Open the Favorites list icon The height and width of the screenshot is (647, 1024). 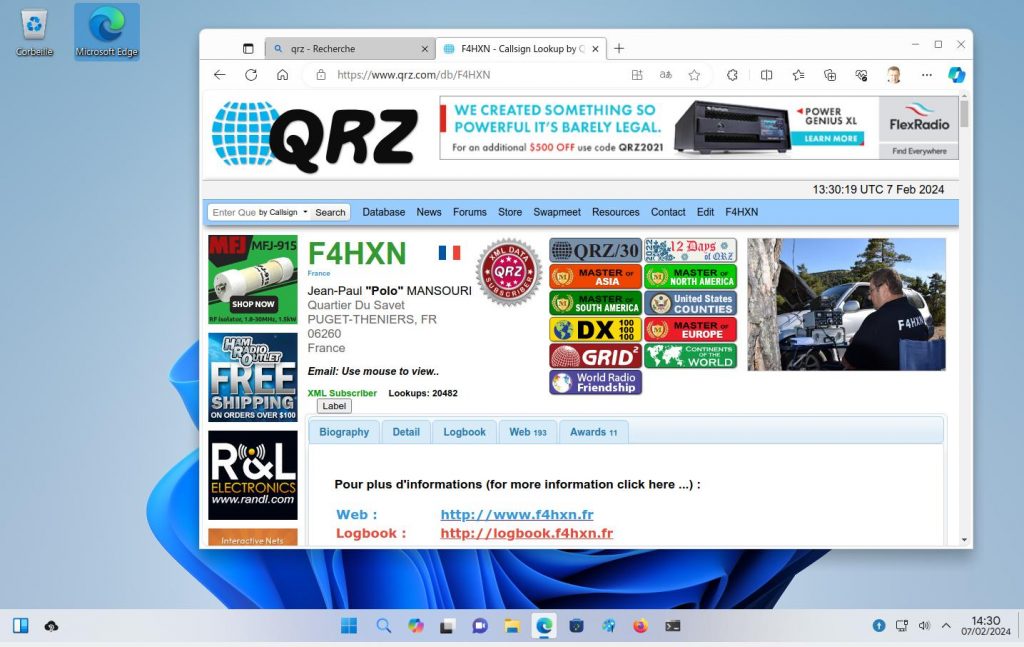[x=798, y=75]
